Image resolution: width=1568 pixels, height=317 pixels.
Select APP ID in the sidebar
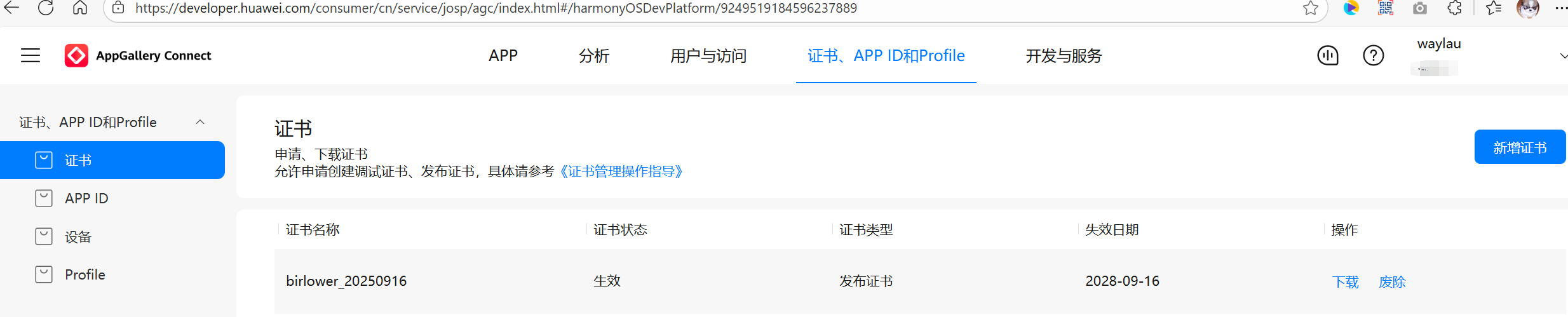tap(86, 198)
